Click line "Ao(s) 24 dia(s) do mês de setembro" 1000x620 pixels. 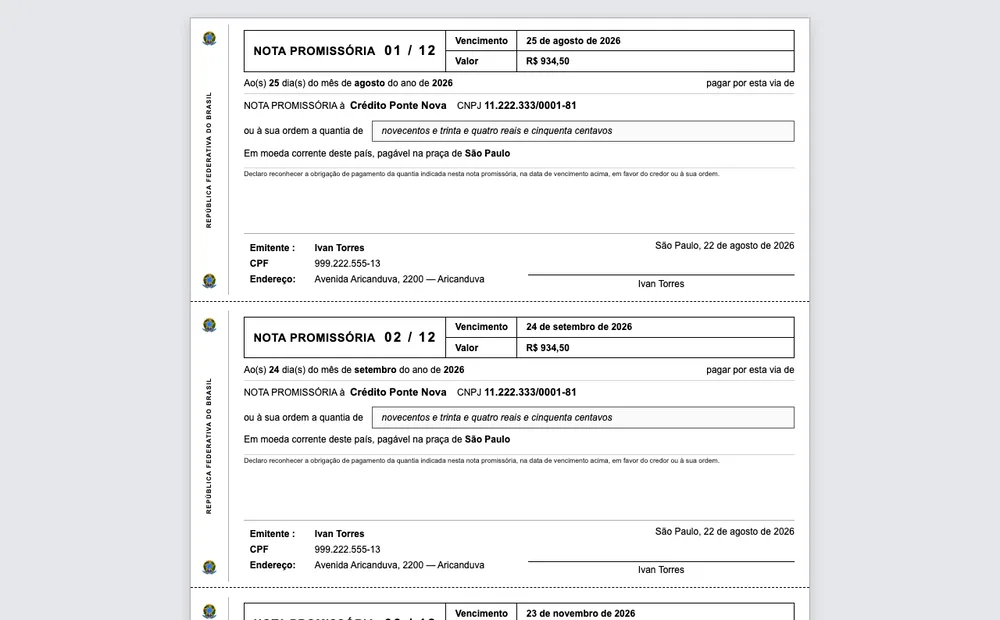pos(354,370)
